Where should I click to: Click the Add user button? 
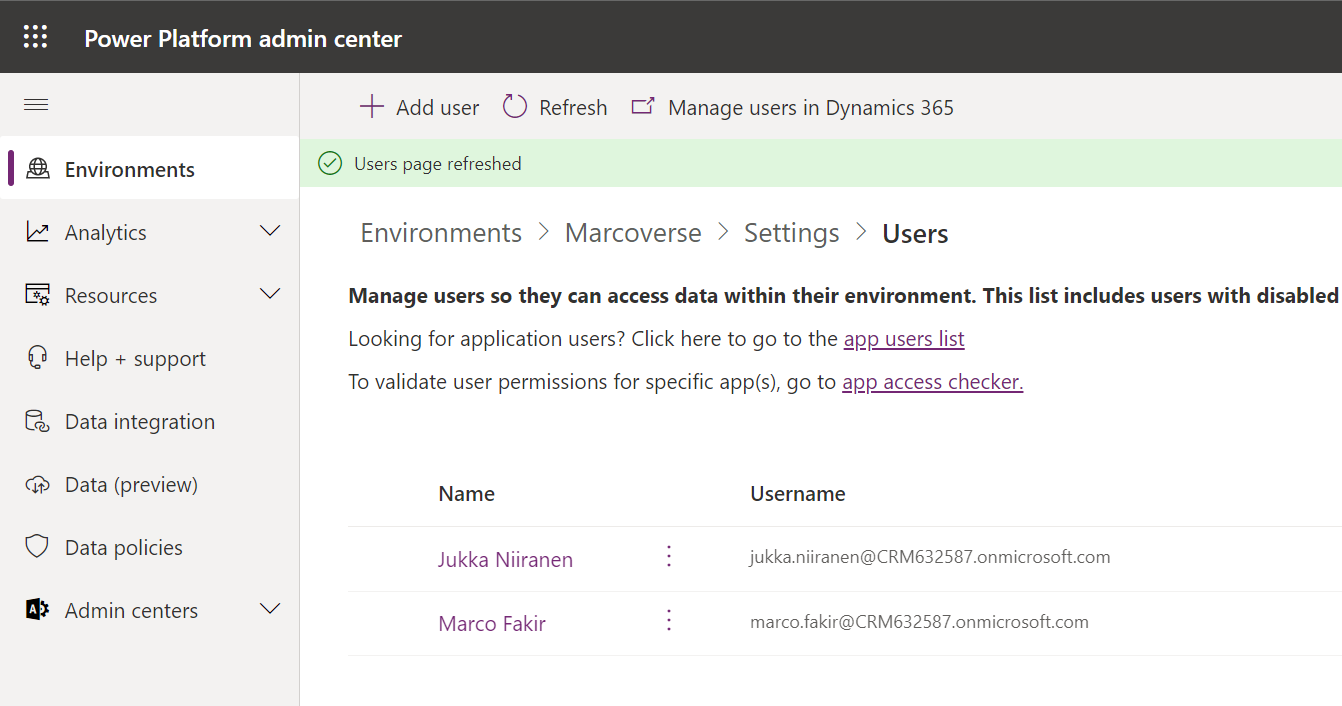420,107
